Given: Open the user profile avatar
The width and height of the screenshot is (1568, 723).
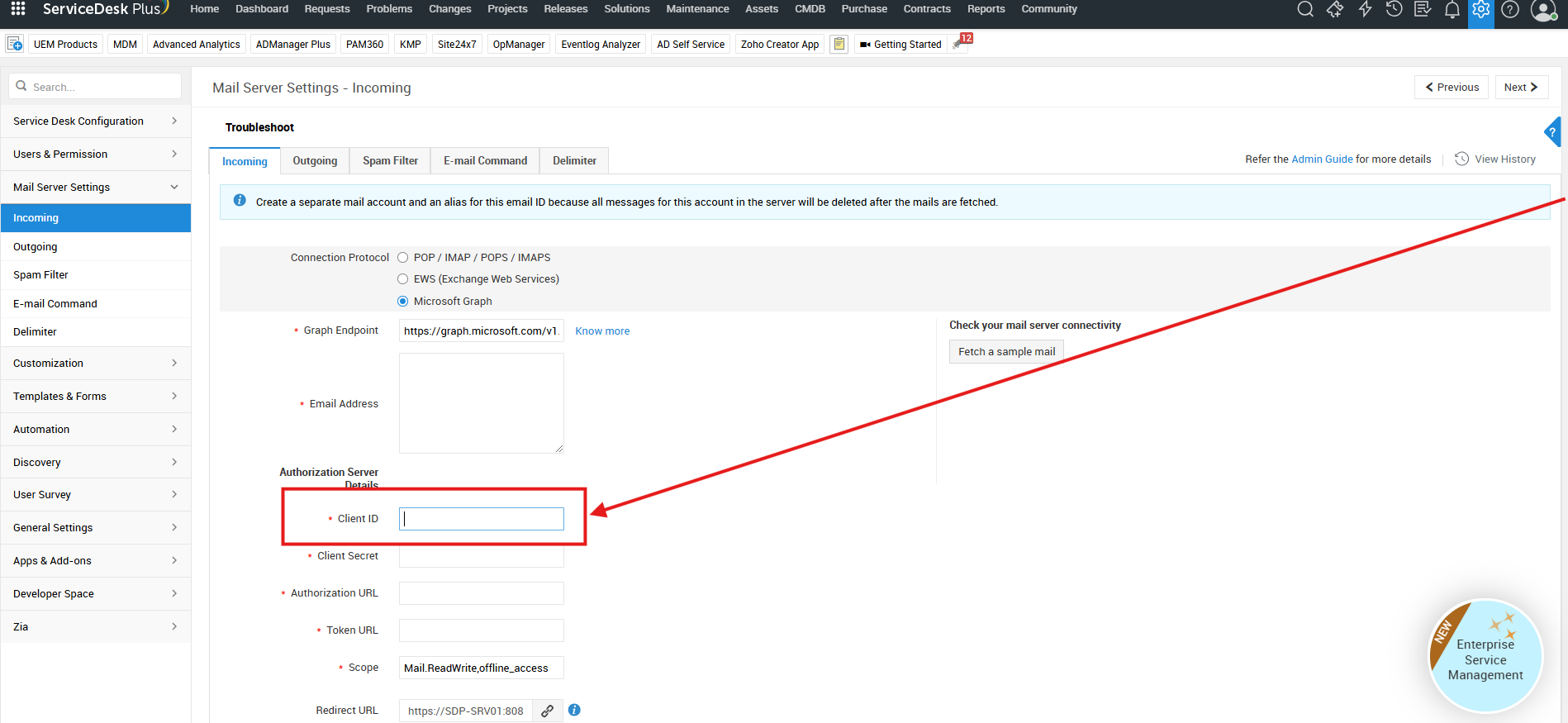Looking at the screenshot, I should click(x=1542, y=10).
